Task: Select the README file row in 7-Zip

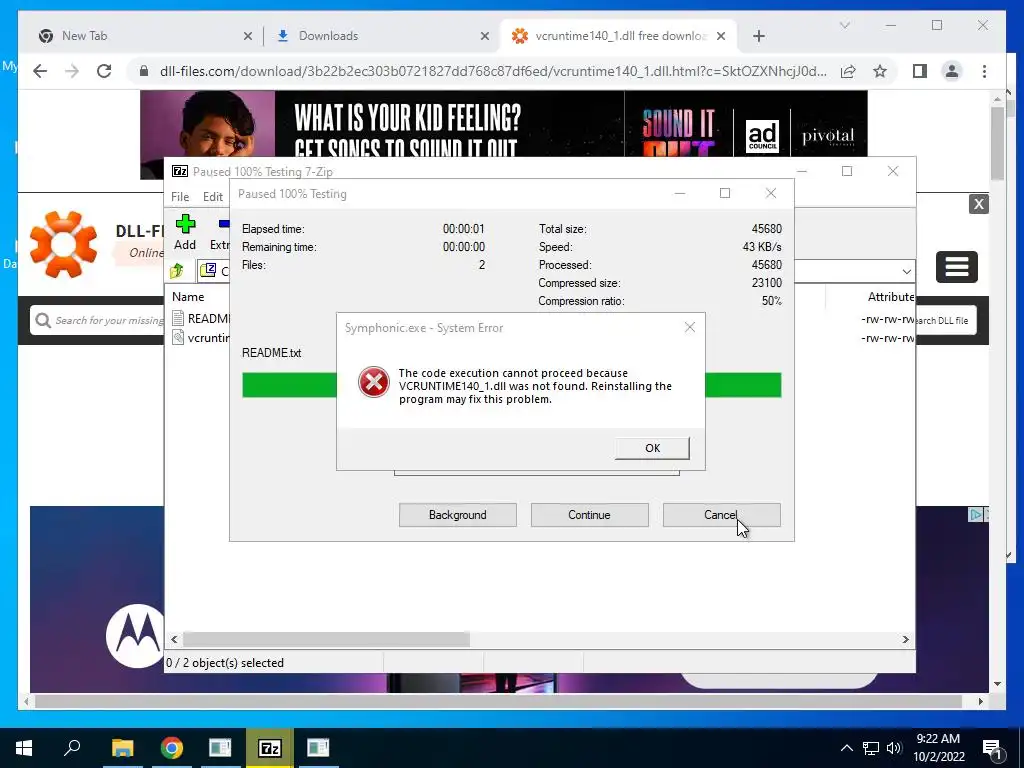Action: pyautogui.click(x=201, y=318)
